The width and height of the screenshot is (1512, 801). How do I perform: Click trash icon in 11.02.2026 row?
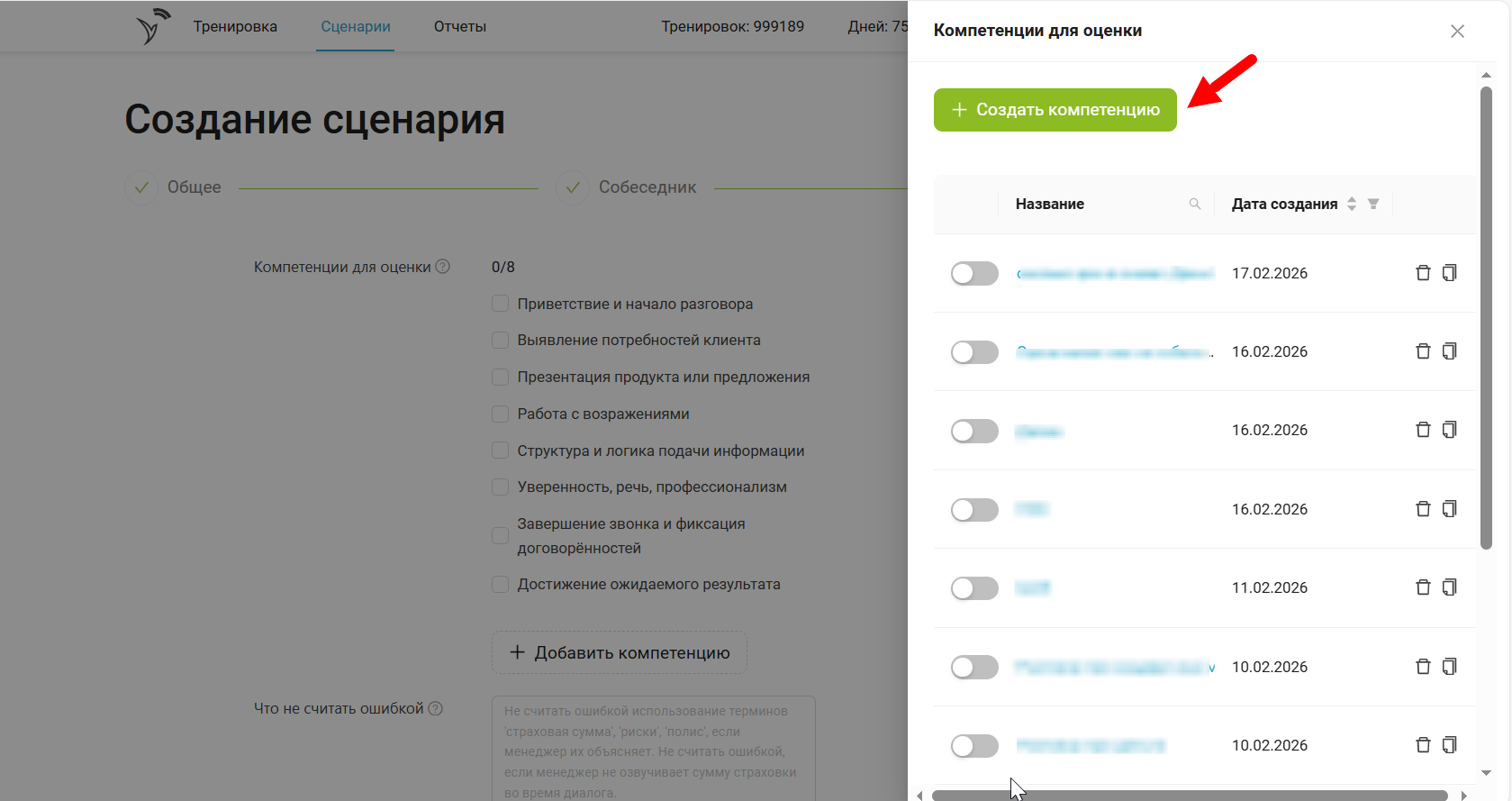point(1423,587)
